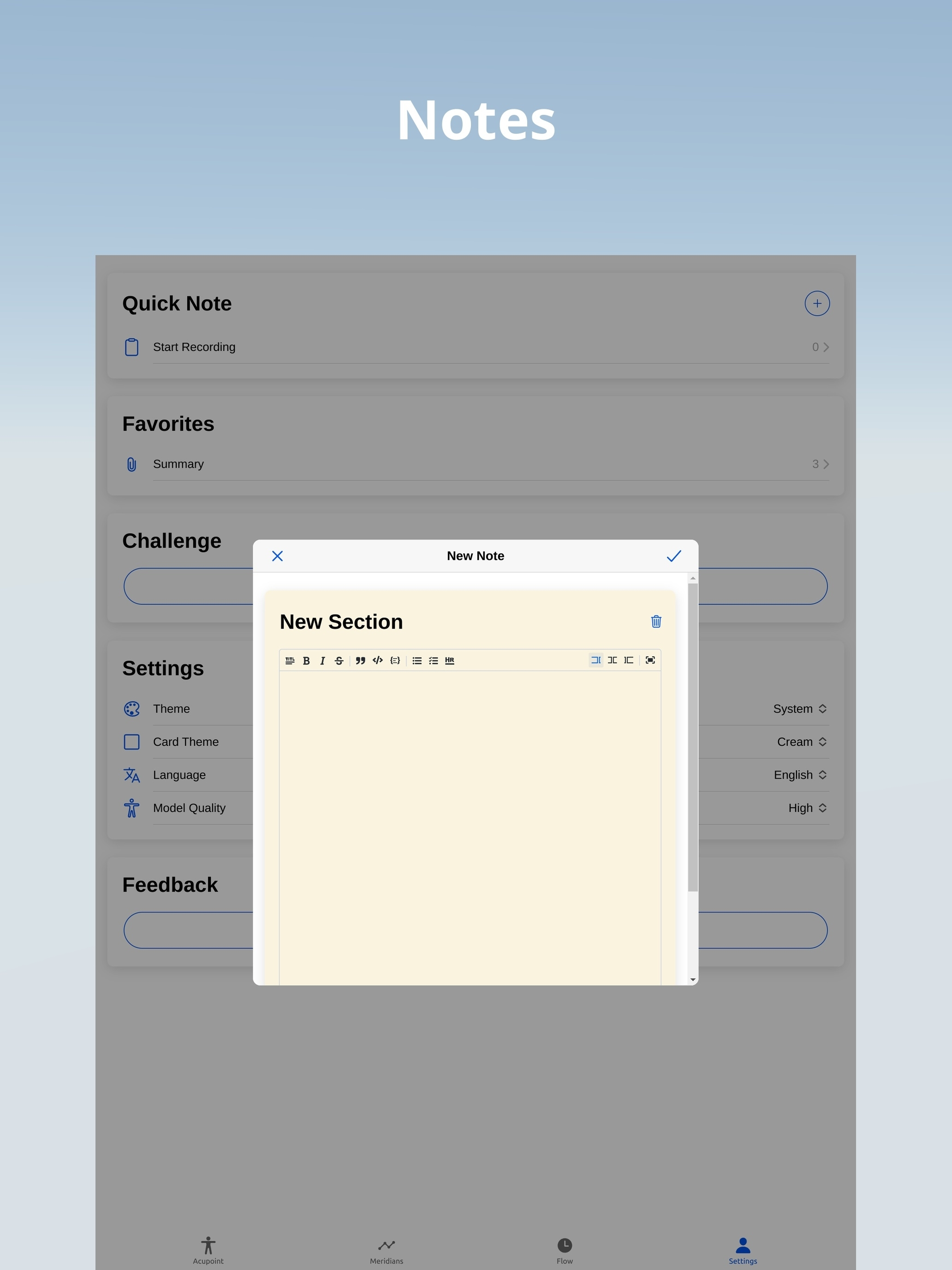Open Model Quality dropdown showing High

[x=807, y=808]
